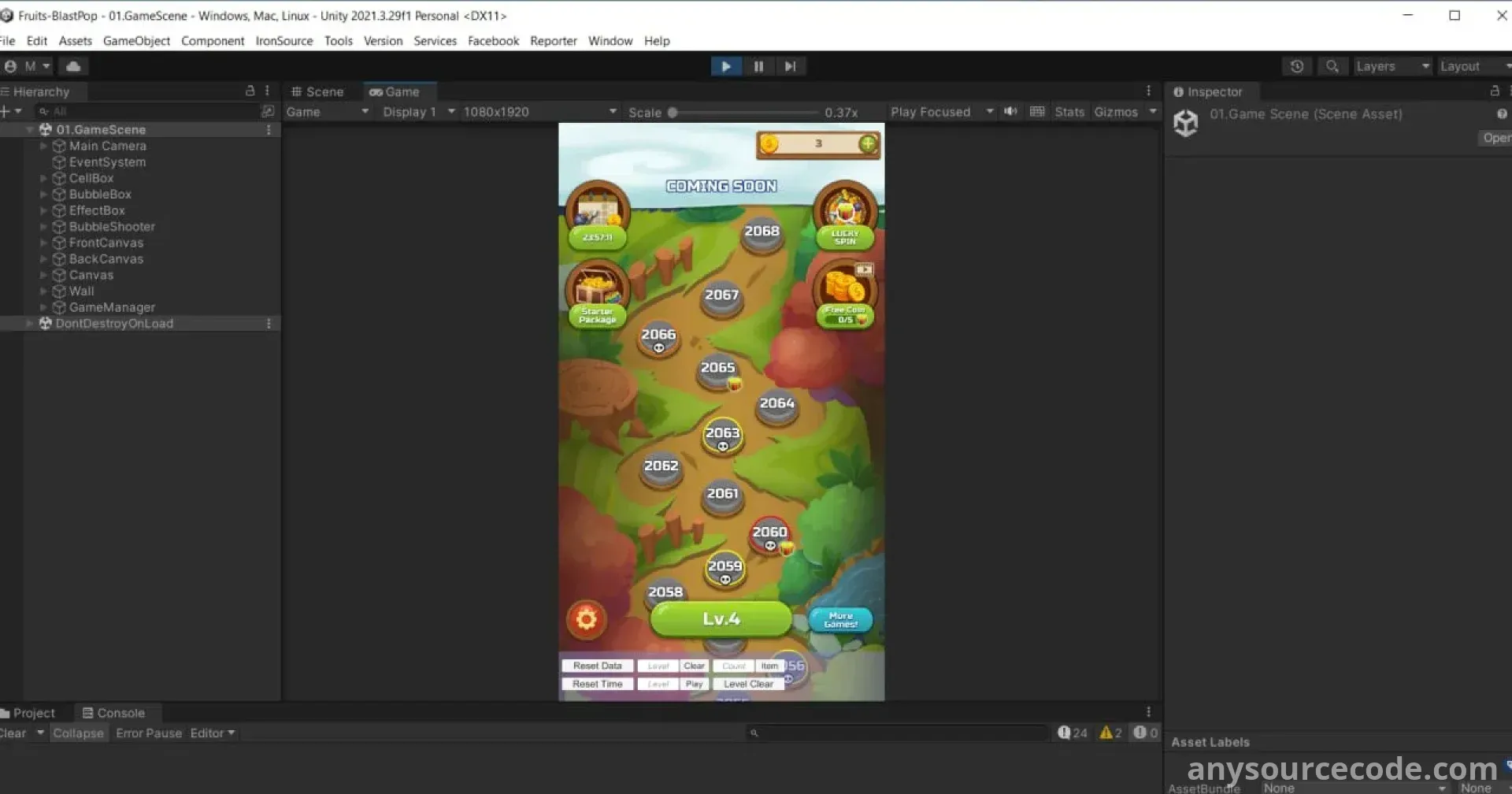Click the search magnifier icon in toolbar
The height and width of the screenshot is (794, 1512).
click(1332, 67)
